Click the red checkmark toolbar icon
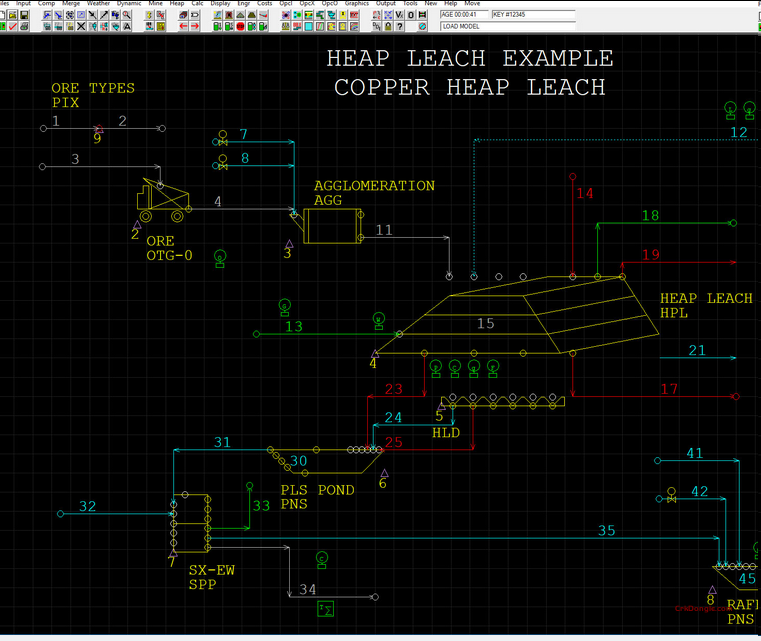The width and height of the screenshot is (761, 641). [x=12, y=27]
